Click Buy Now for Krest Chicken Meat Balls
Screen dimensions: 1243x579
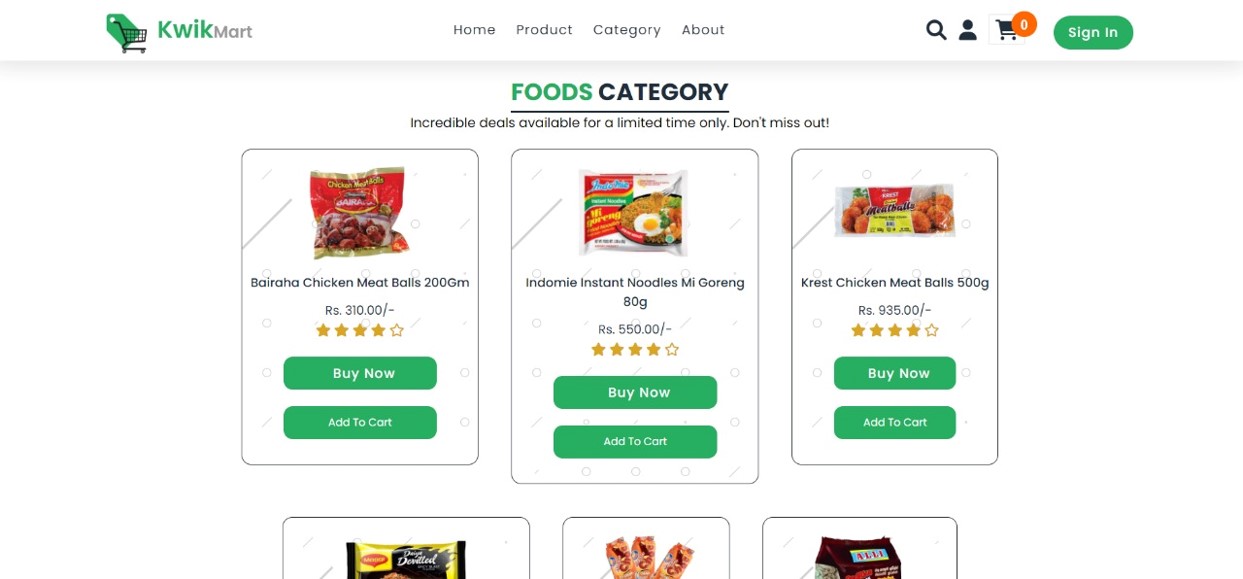(894, 372)
